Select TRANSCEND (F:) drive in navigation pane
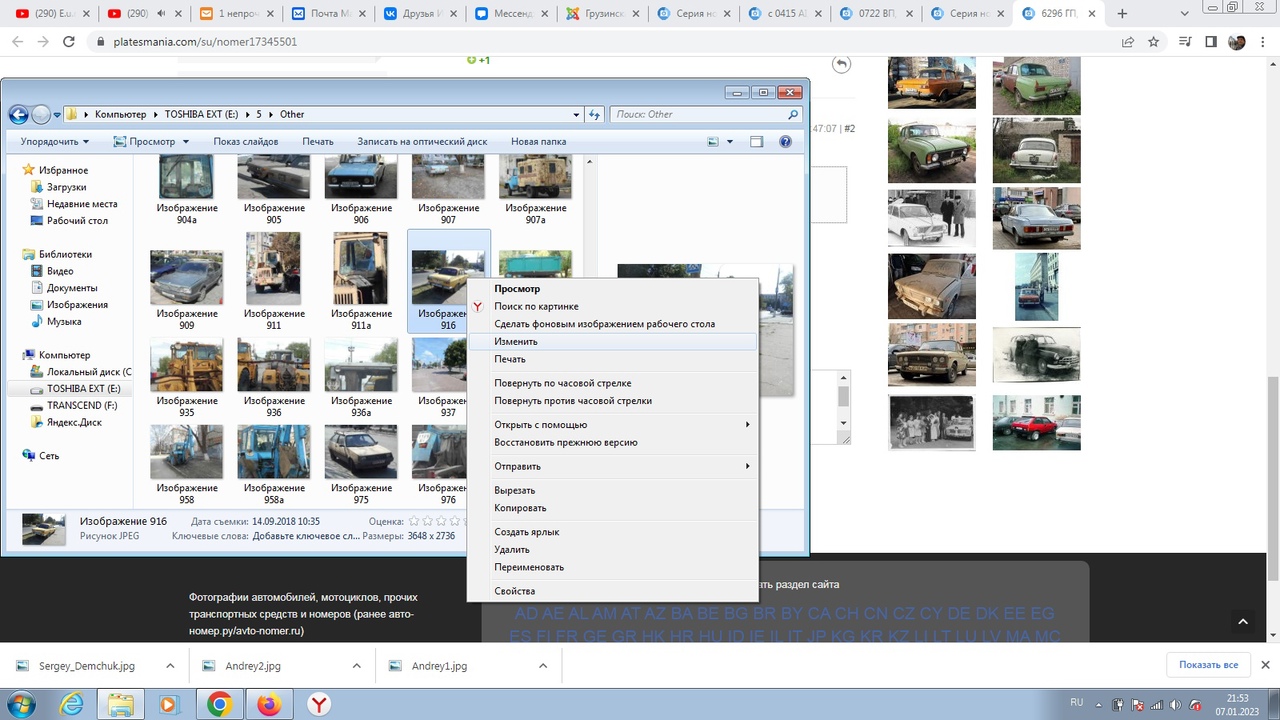Image resolution: width=1280 pixels, height=720 pixels. [81, 405]
